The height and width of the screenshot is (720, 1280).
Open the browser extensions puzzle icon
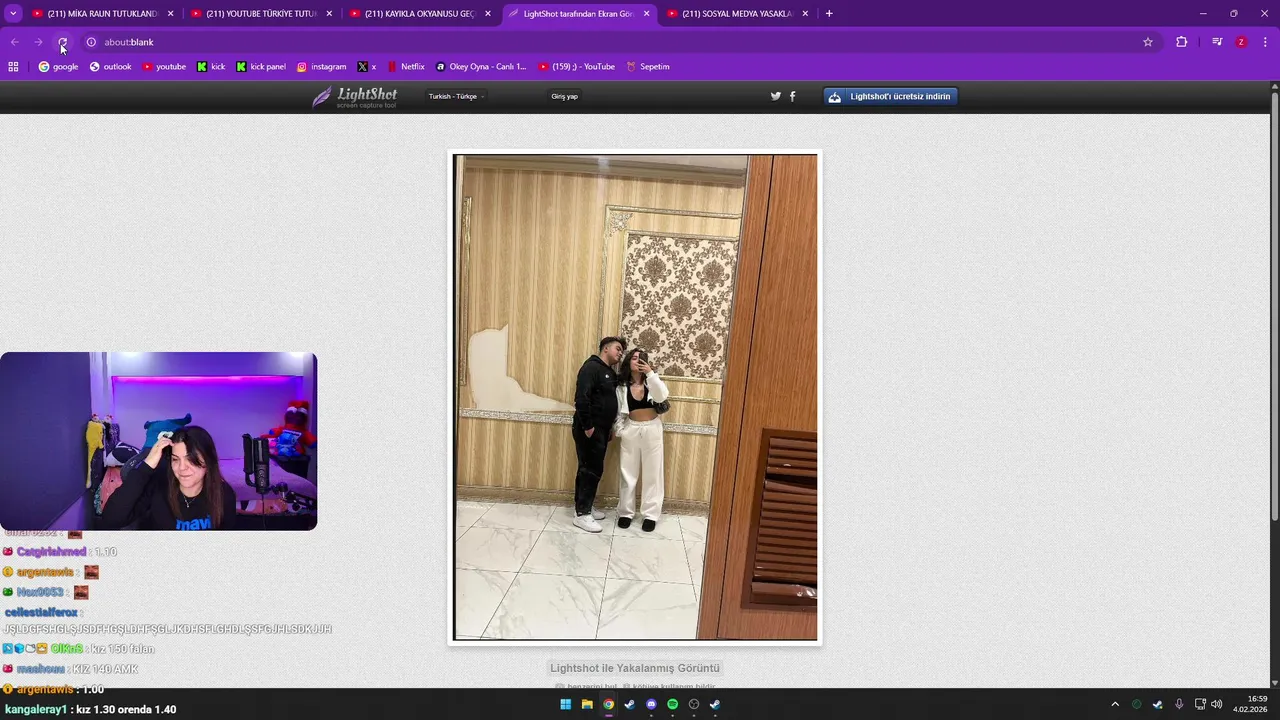click(x=1182, y=42)
